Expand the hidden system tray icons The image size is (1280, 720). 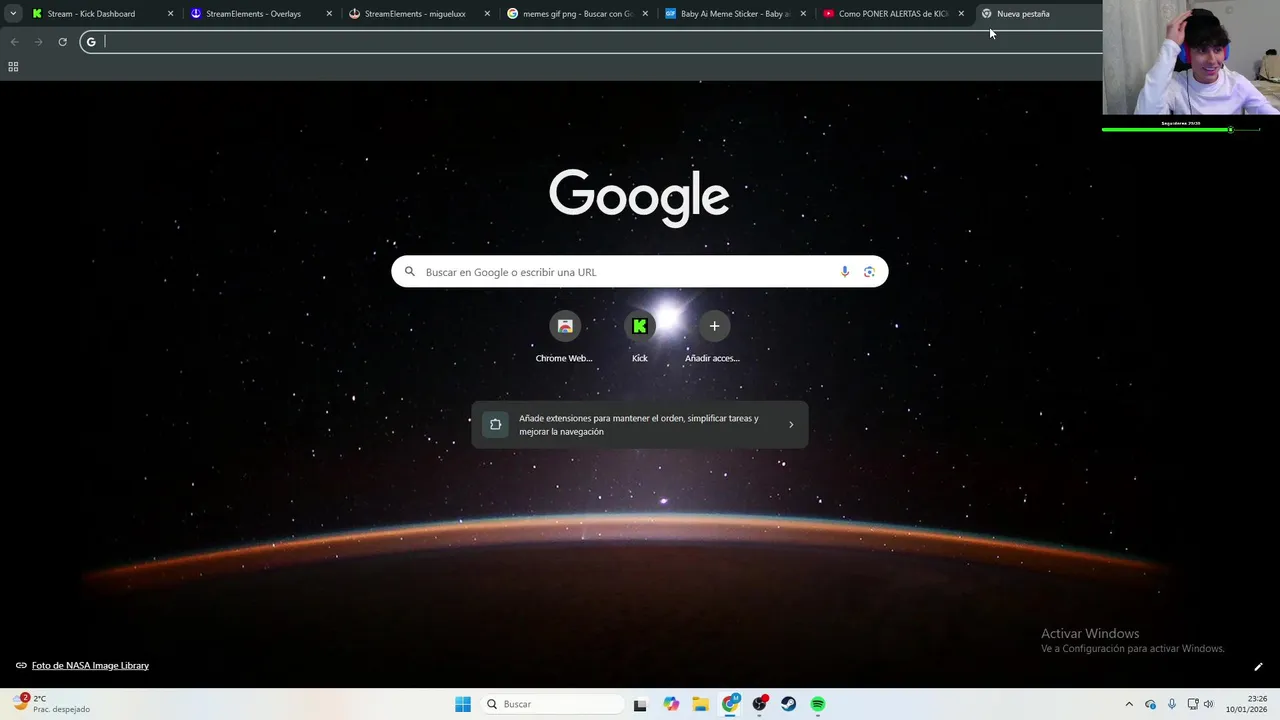tap(1129, 704)
